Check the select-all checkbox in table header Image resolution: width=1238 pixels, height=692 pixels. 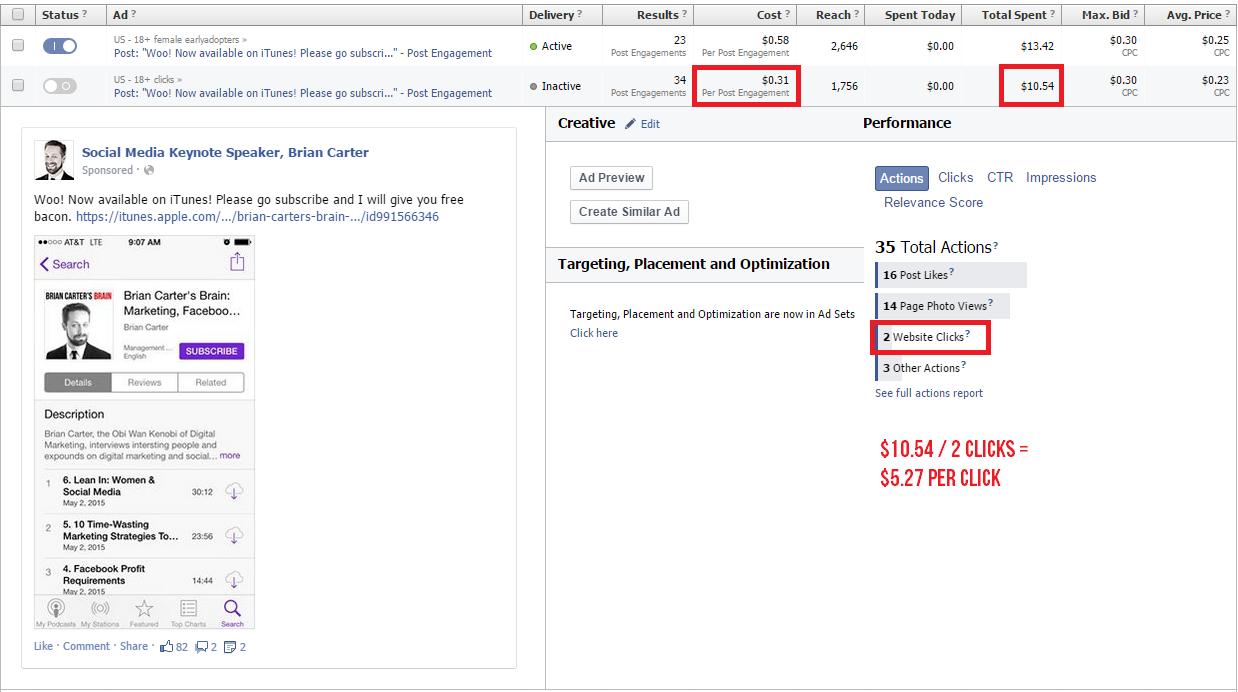tap(17, 15)
